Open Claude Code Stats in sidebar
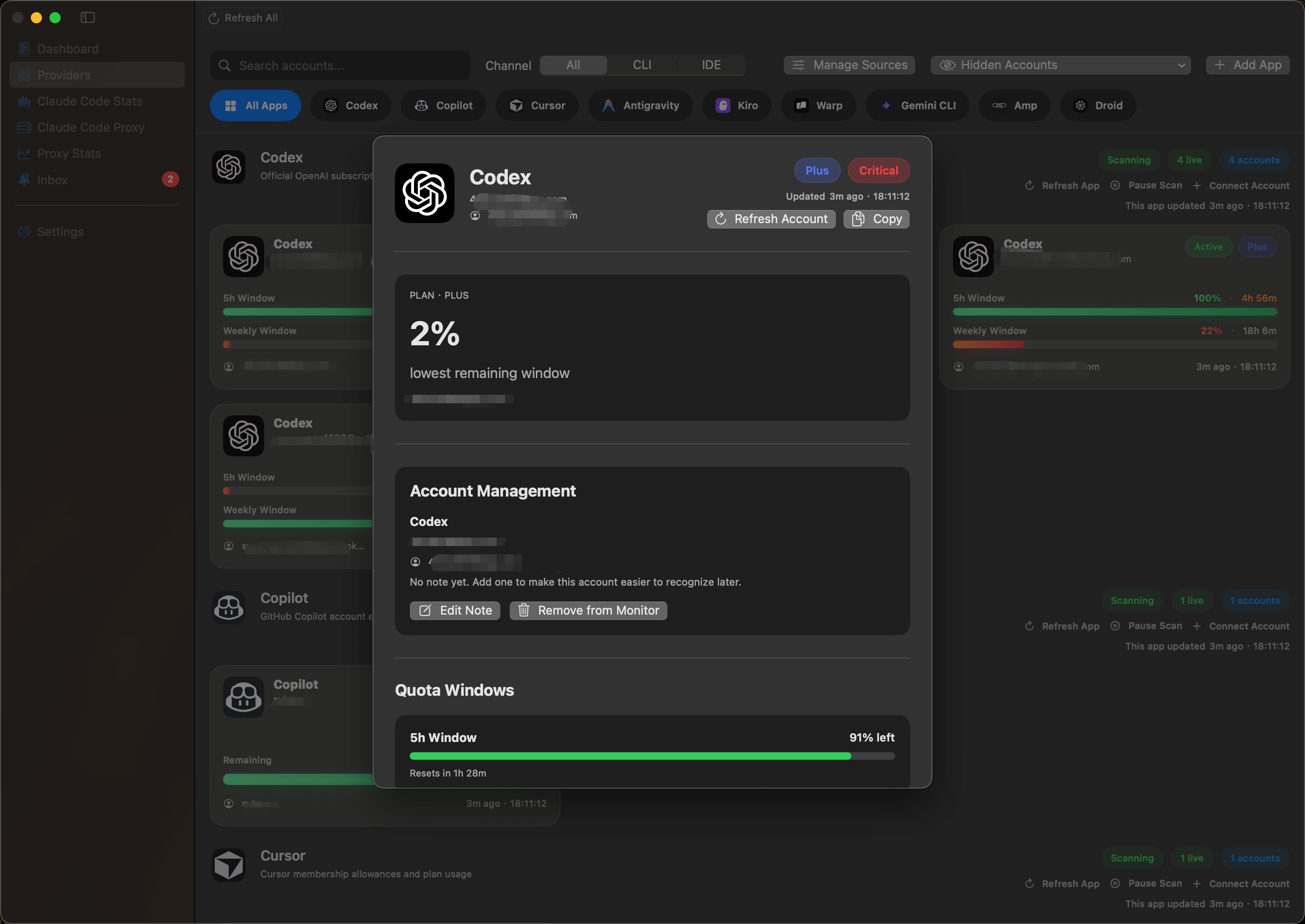 (89, 101)
